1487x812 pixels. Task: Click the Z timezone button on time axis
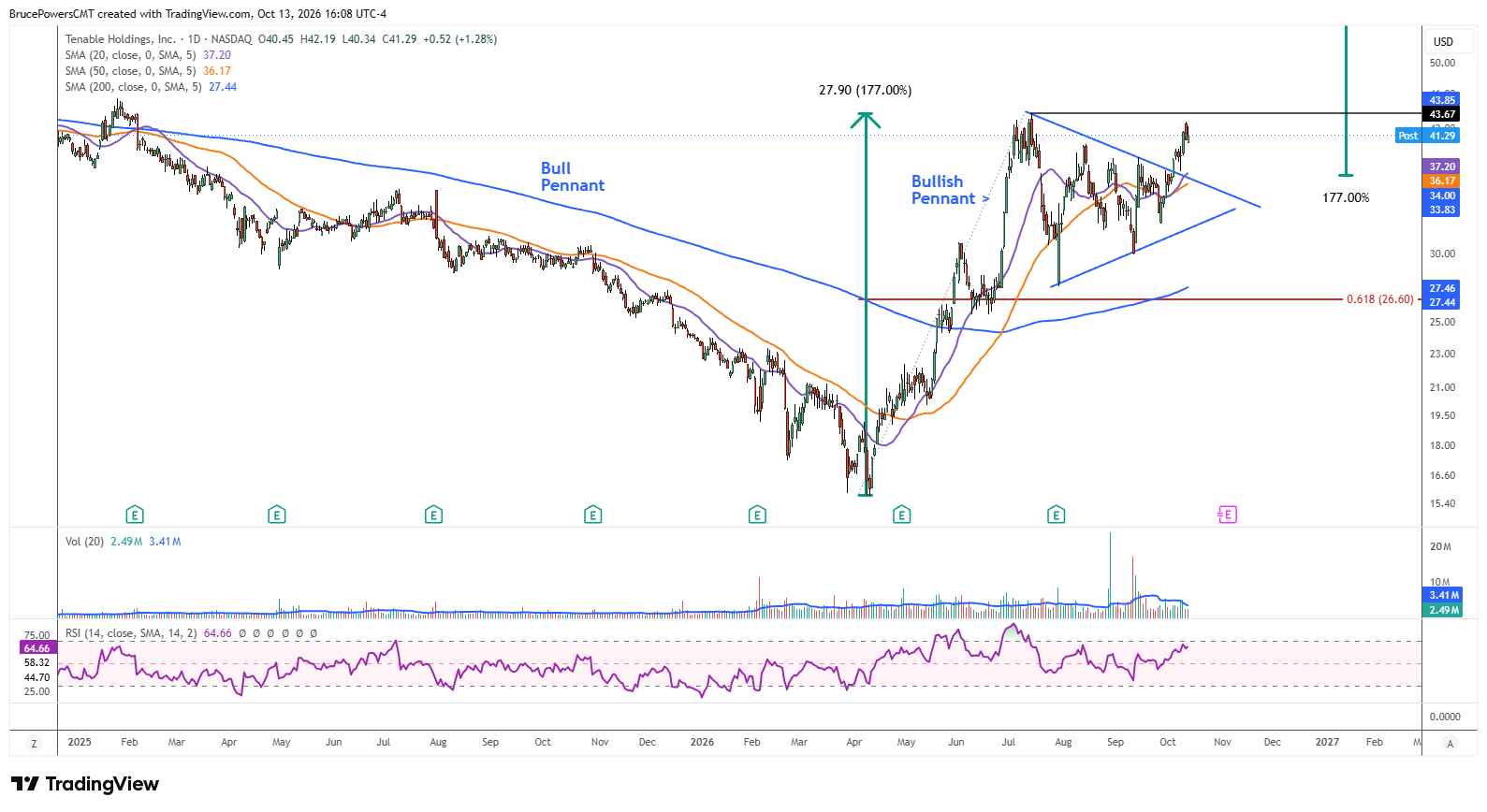click(x=35, y=744)
